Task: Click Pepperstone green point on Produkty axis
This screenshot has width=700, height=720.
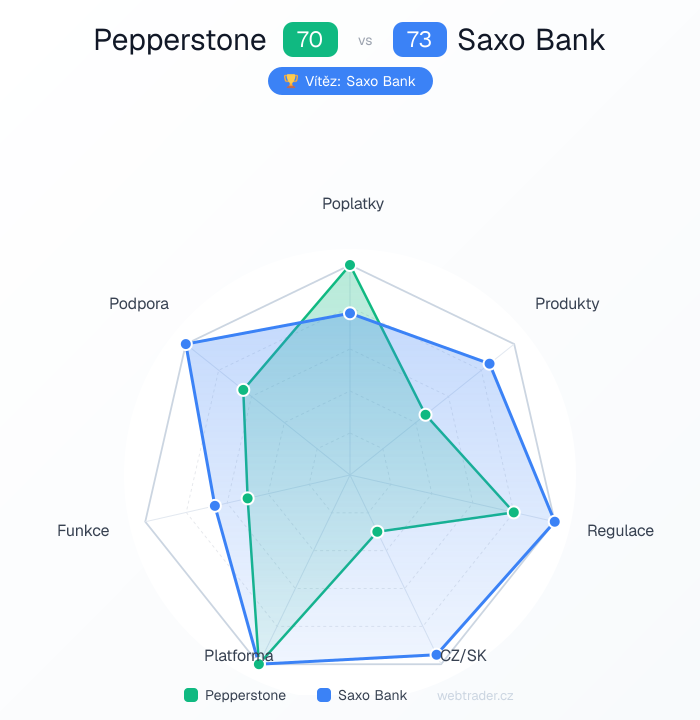Action: 425,414
